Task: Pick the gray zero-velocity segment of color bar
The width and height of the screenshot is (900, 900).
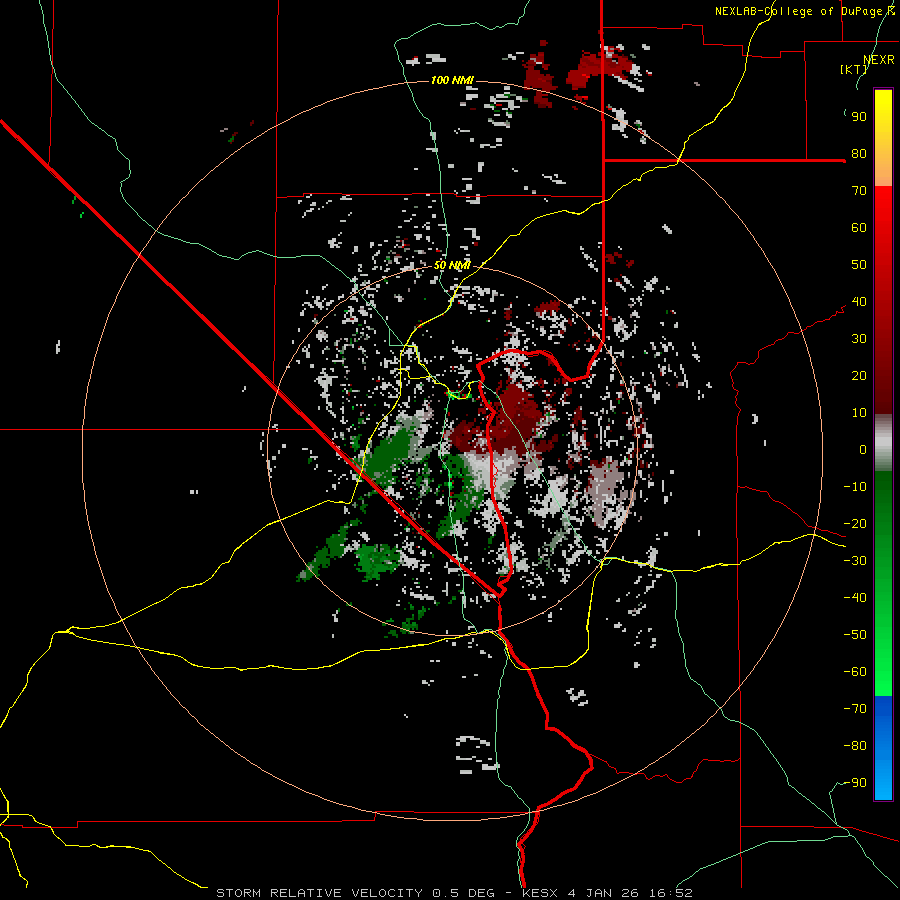Action: [883, 443]
